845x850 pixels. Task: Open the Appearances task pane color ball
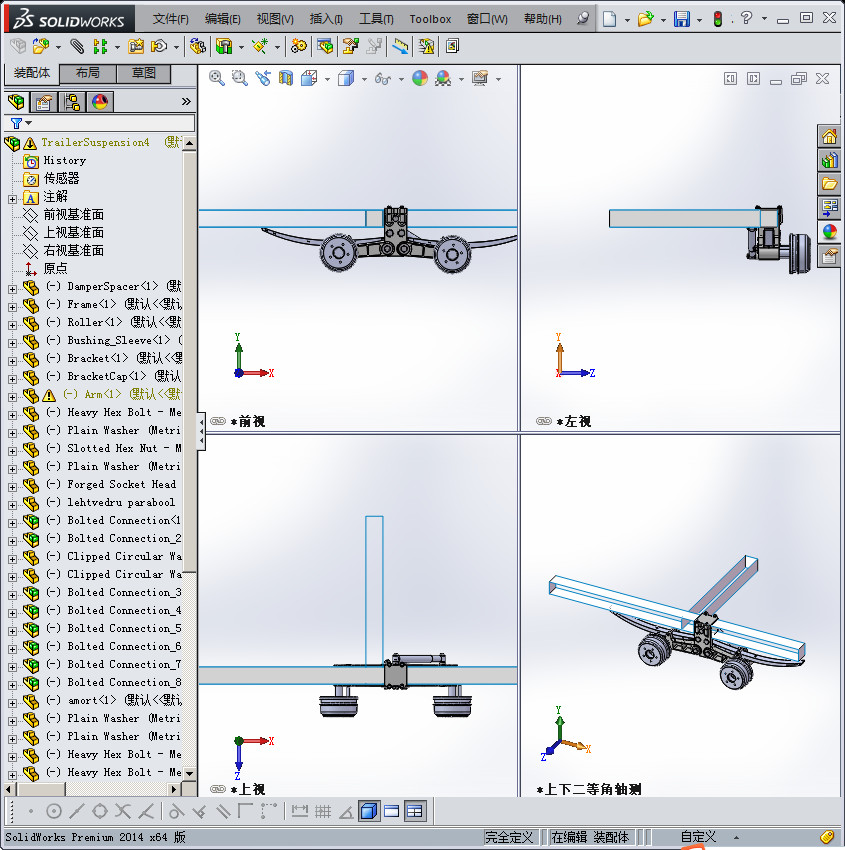(x=829, y=231)
